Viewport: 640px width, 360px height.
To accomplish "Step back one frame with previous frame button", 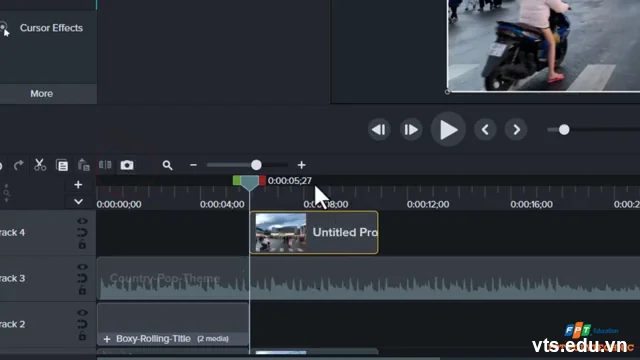I will pyautogui.click(x=379, y=130).
